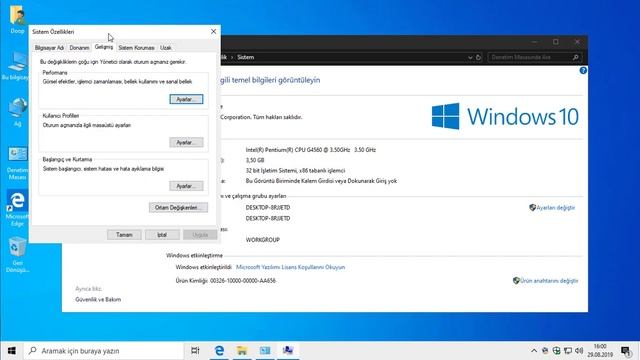Open Microsoft Yazılımı Lisans Koşullarını Okuyun link
This screenshot has width=640, height=360.
(x=291, y=267)
